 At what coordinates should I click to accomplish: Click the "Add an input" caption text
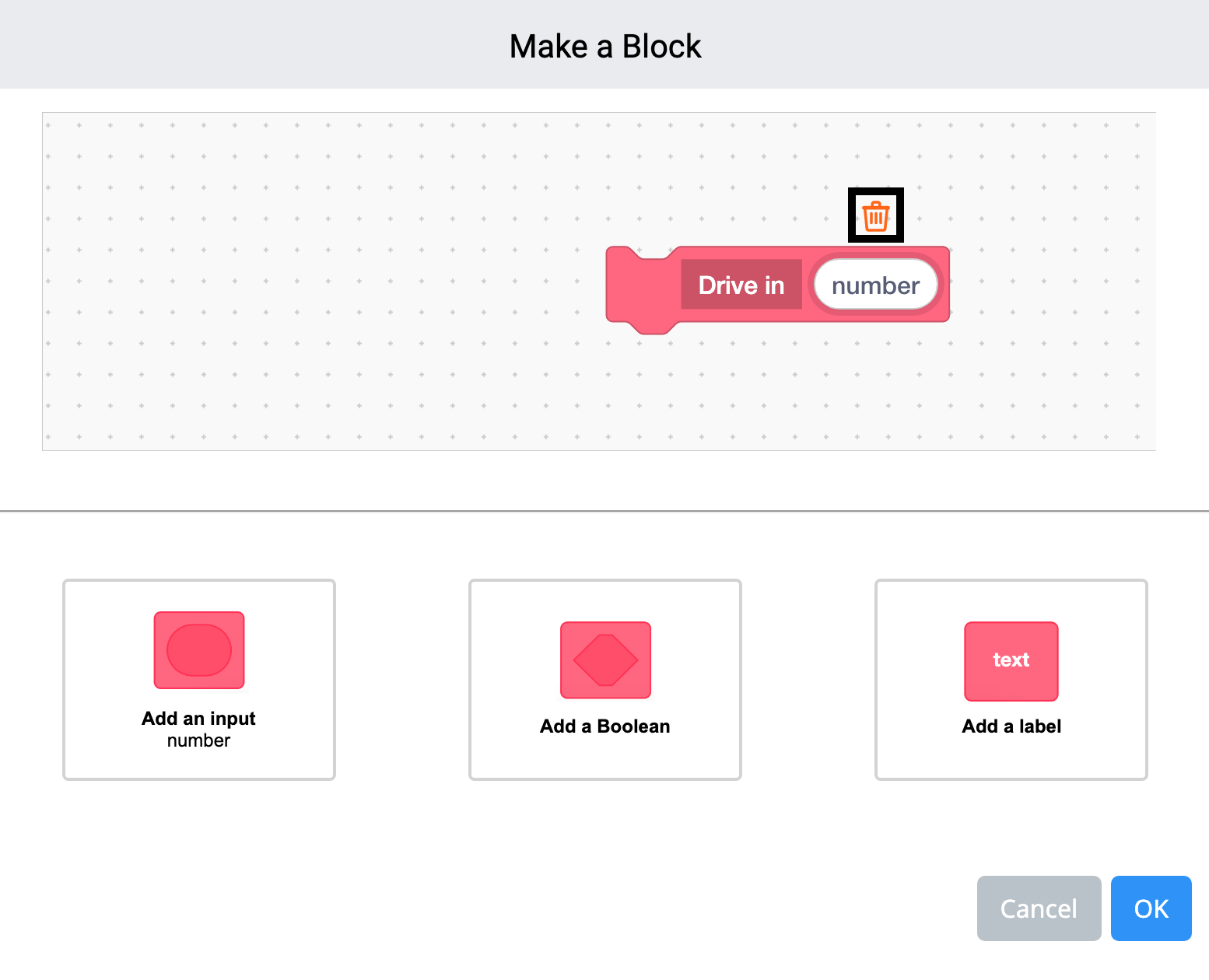click(x=198, y=718)
